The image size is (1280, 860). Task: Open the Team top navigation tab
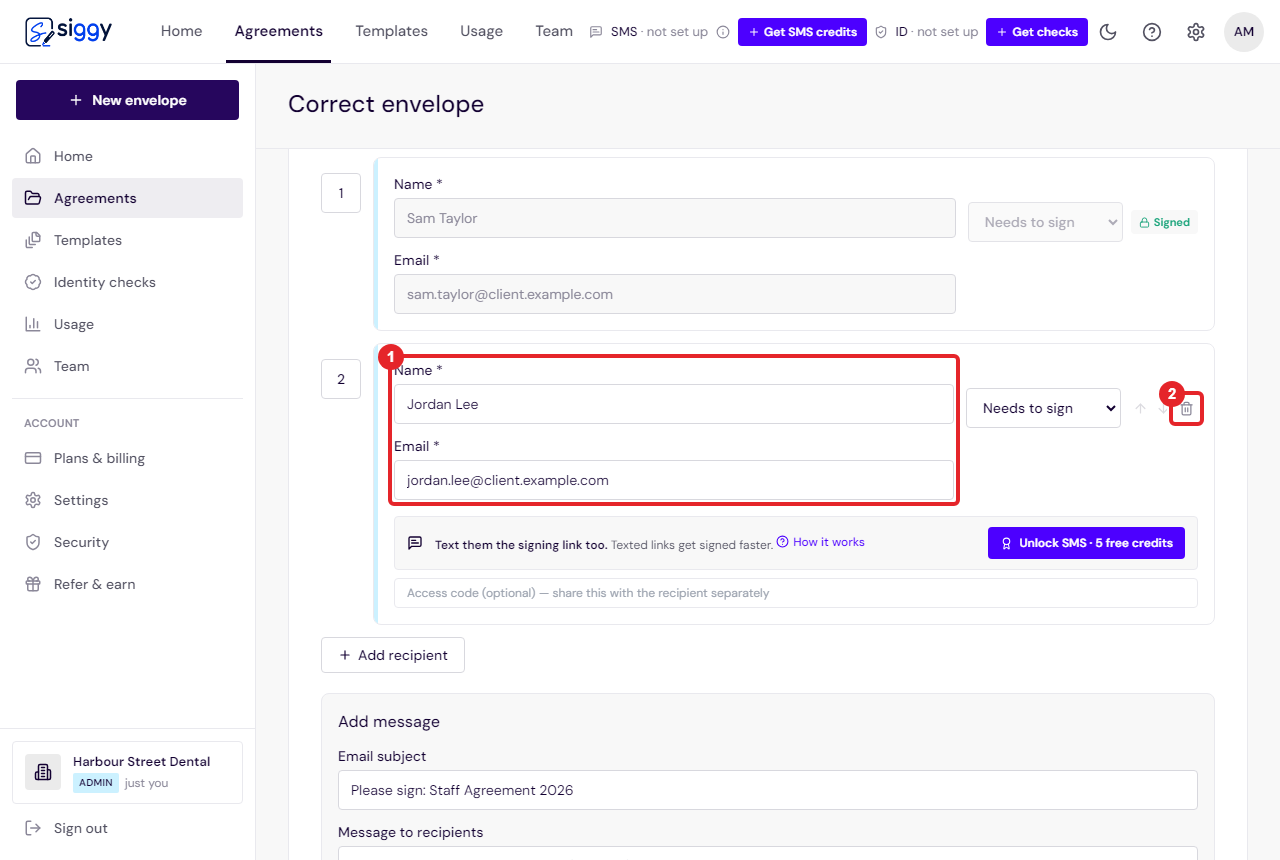point(554,31)
